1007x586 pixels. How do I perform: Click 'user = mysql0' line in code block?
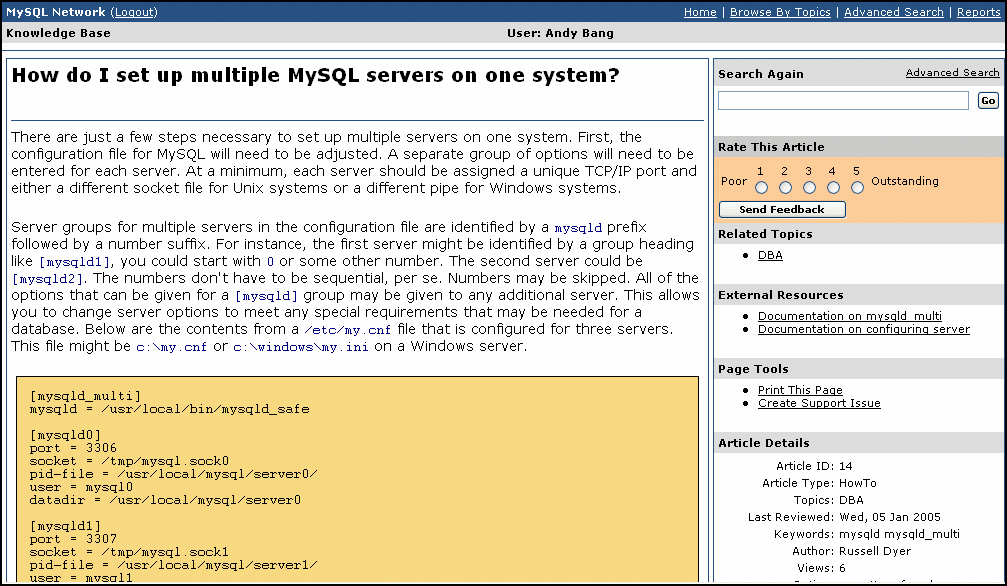coord(81,487)
